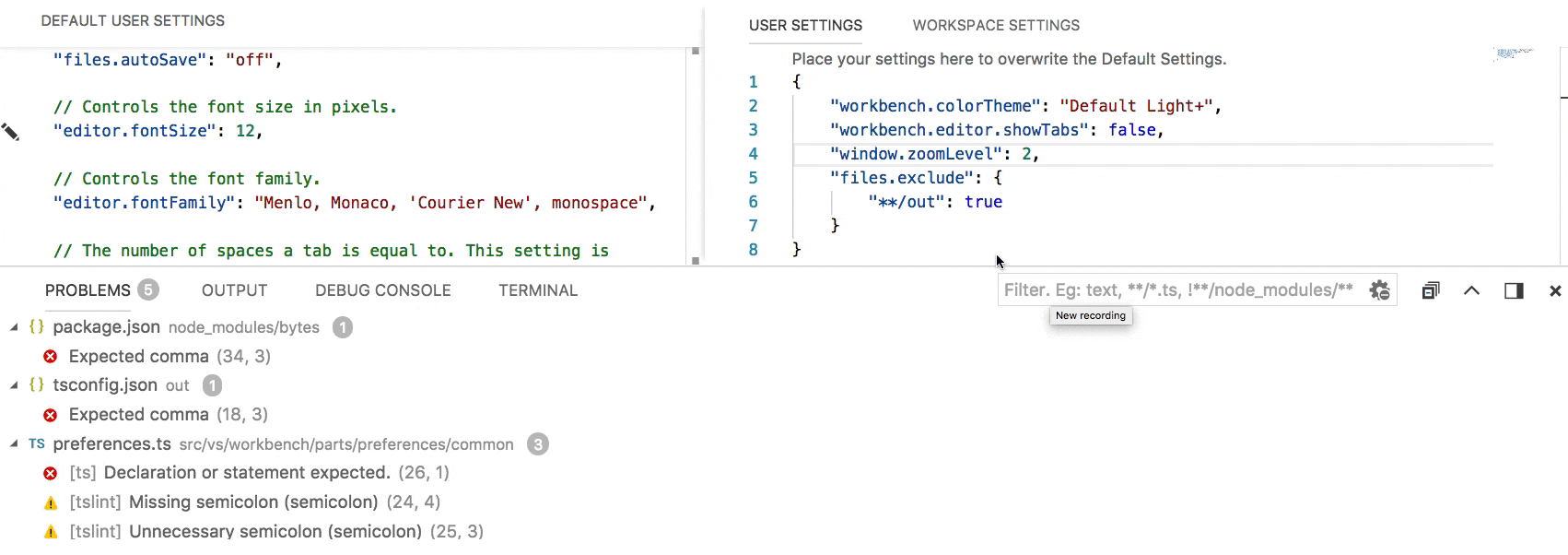Move panel using the side layout icon
The image size is (1568, 555).
point(1514,290)
